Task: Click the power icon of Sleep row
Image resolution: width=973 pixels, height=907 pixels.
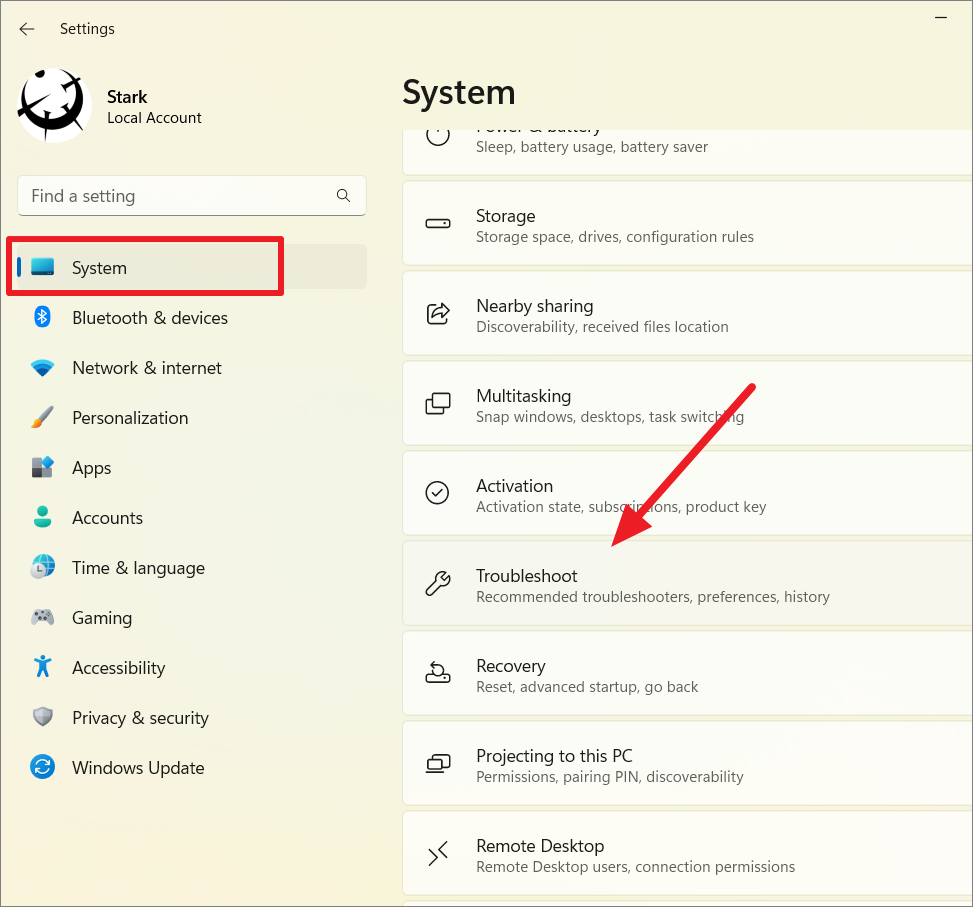Action: pos(438,135)
